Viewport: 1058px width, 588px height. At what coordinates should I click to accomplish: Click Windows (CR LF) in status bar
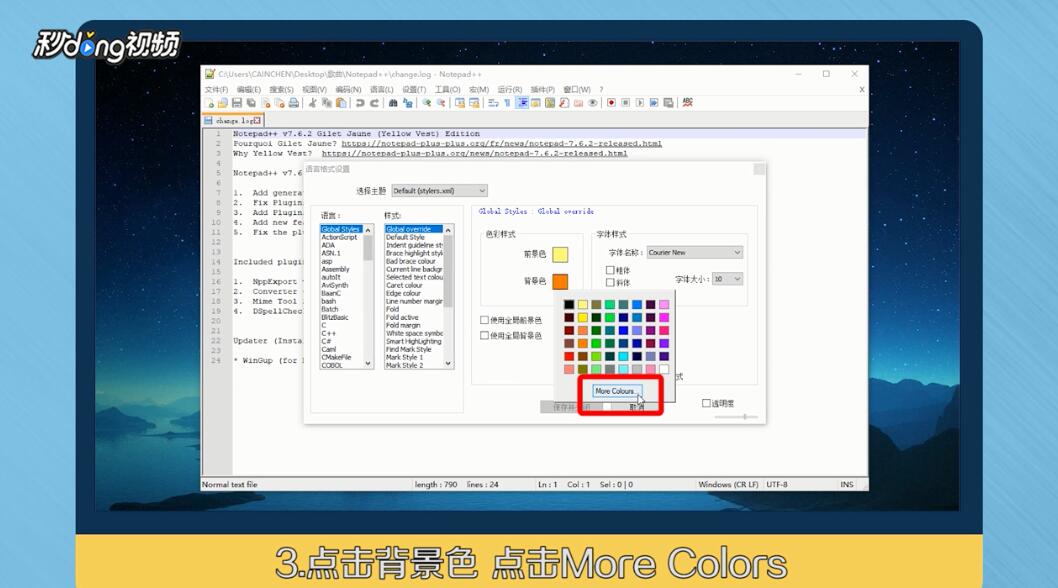point(728,485)
